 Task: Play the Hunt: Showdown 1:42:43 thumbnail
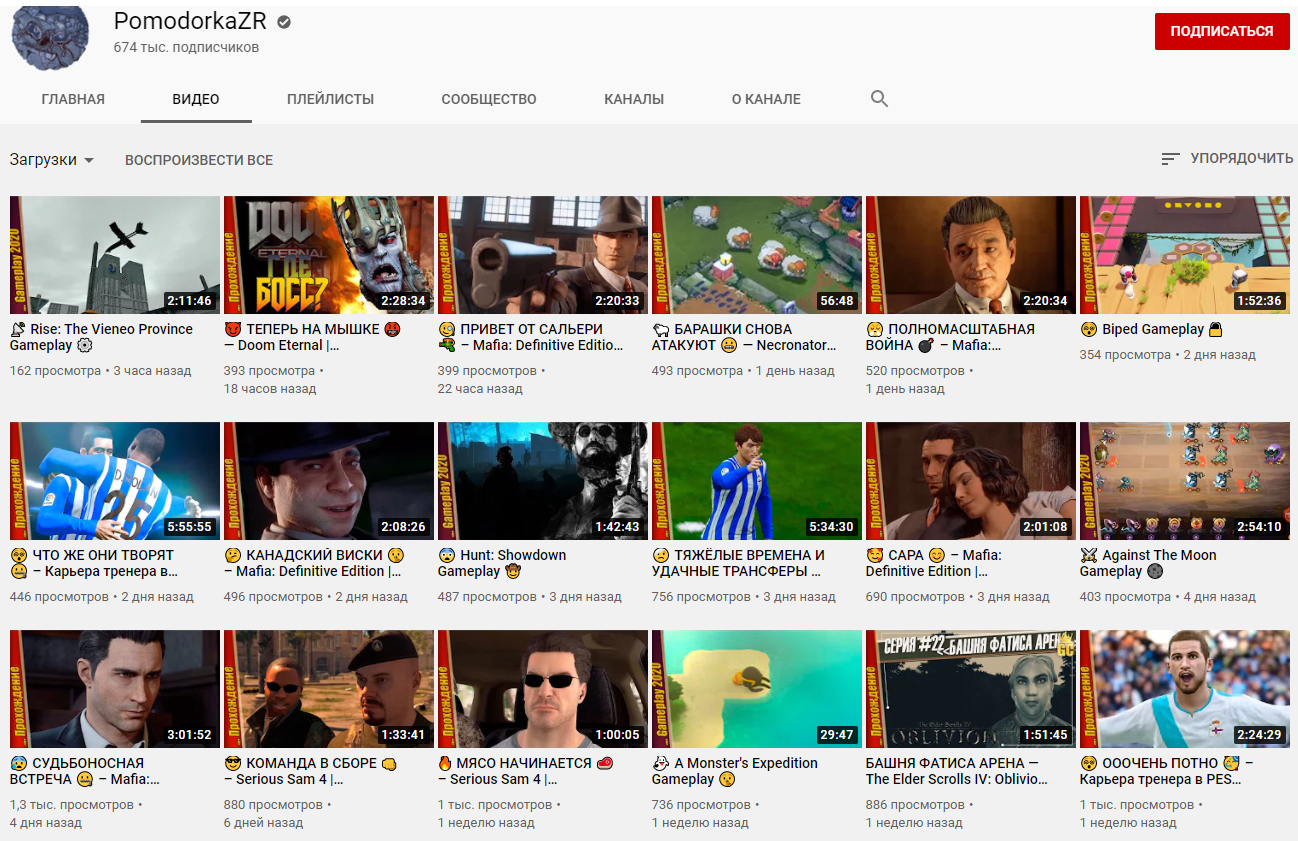[543, 481]
